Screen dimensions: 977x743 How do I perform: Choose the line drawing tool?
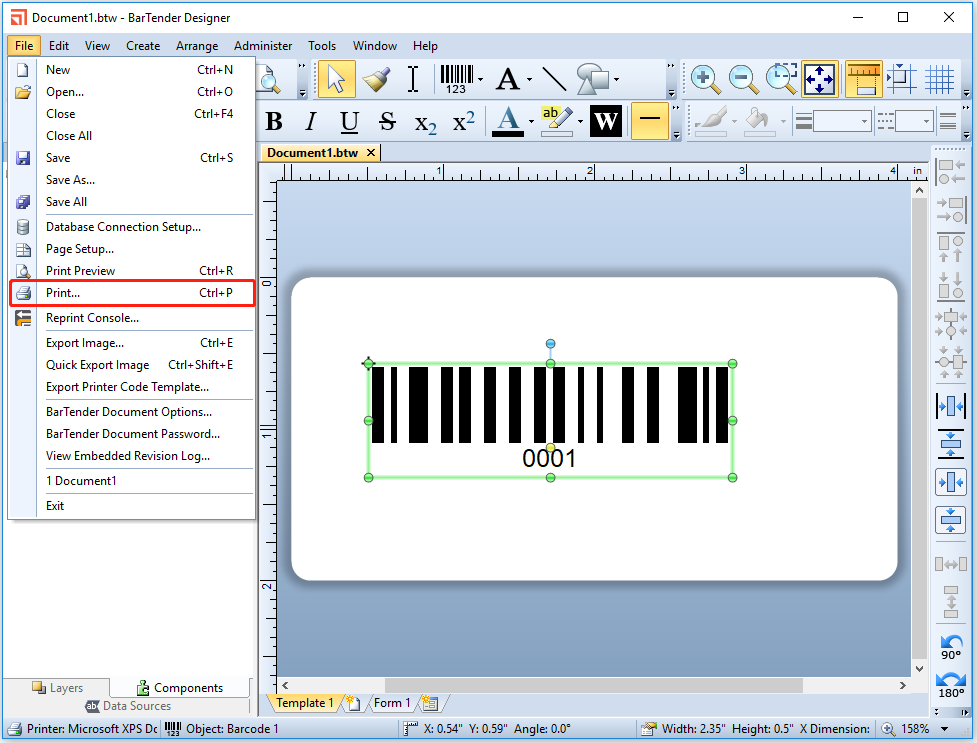pyautogui.click(x=554, y=79)
